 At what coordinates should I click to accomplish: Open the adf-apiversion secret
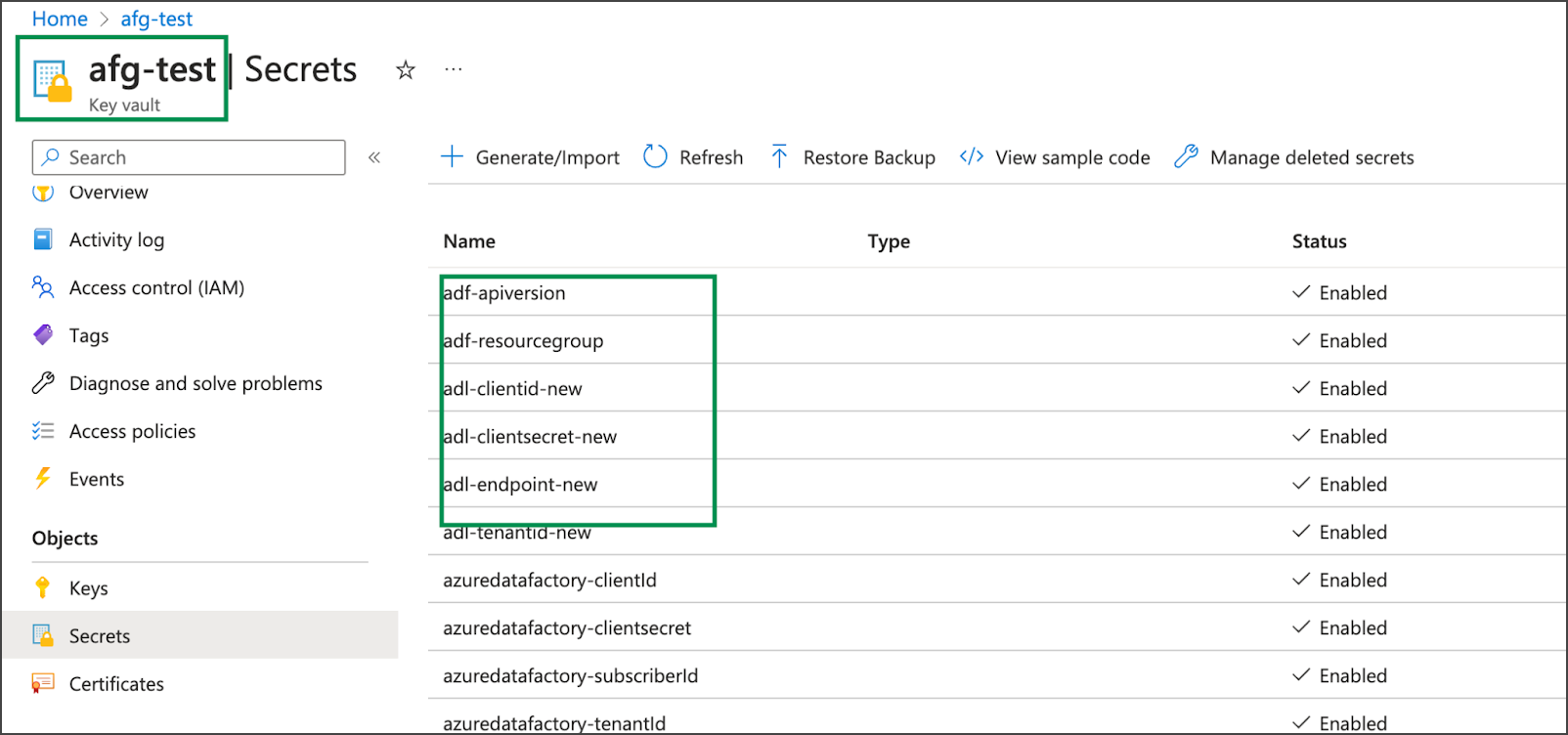[x=504, y=293]
